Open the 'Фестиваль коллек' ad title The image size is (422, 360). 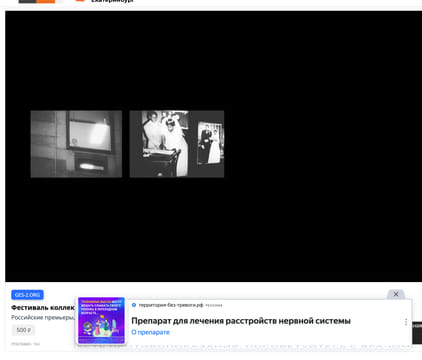click(43, 307)
